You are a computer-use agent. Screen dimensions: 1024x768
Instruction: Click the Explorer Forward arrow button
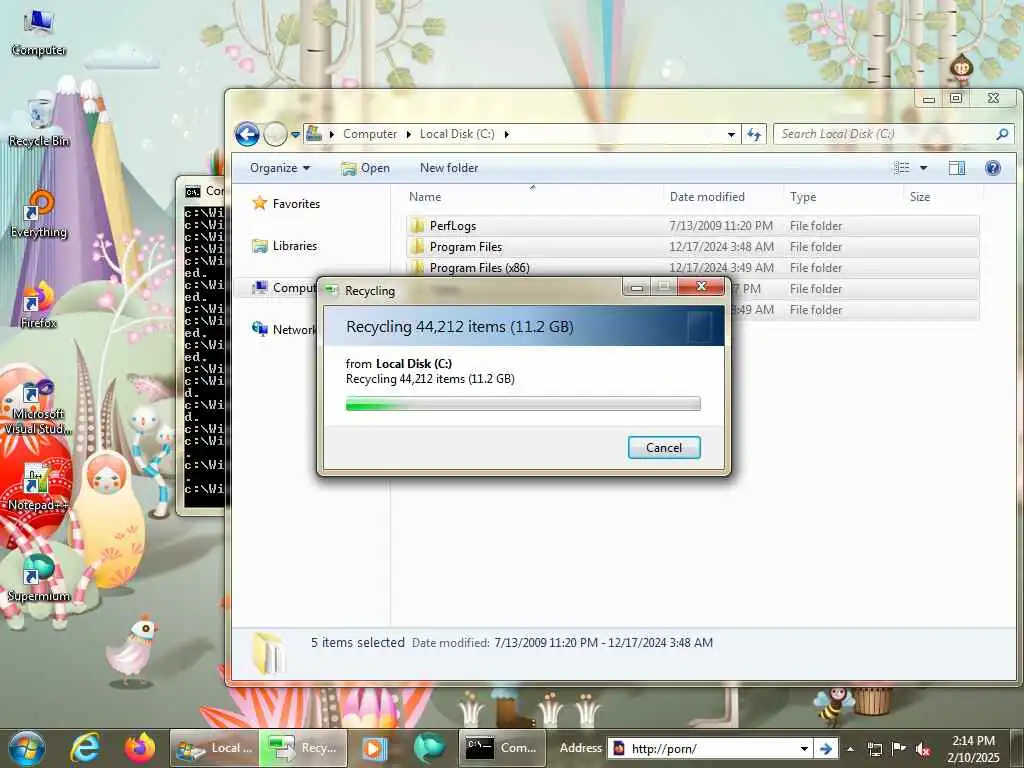click(276, 135)
